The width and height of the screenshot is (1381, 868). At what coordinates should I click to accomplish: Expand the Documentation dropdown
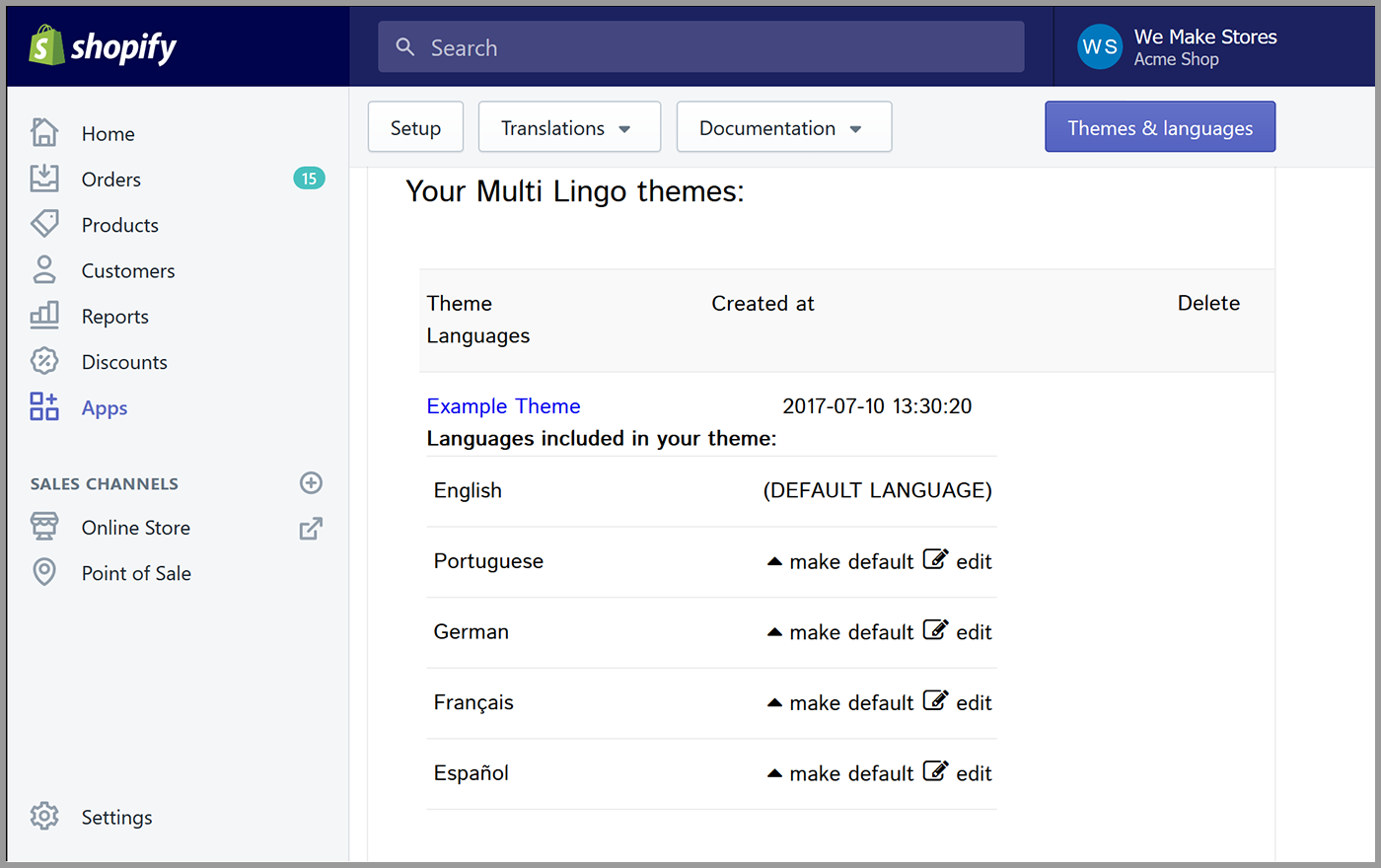[784, 127]
